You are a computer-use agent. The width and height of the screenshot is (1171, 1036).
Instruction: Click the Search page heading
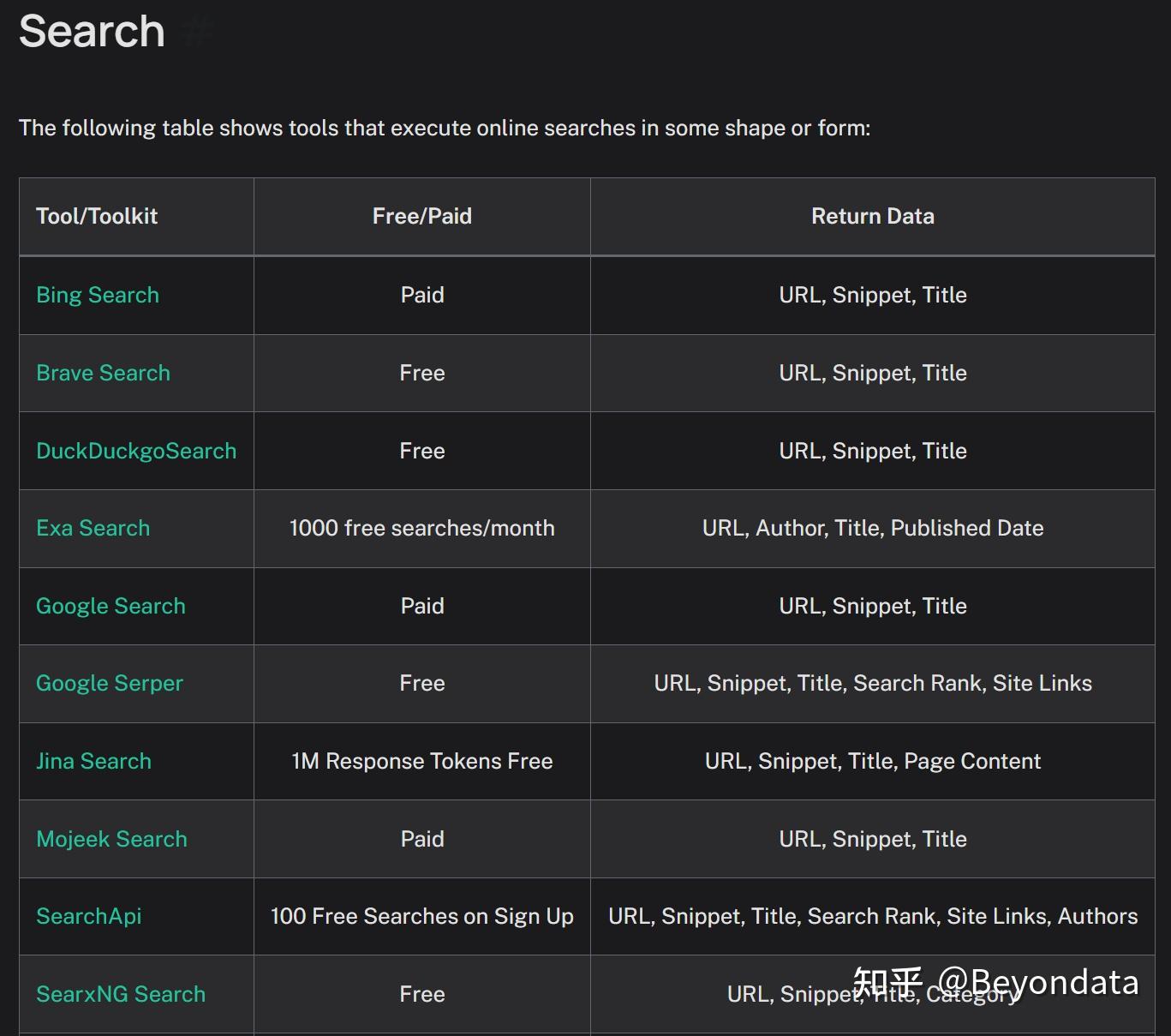92,32
